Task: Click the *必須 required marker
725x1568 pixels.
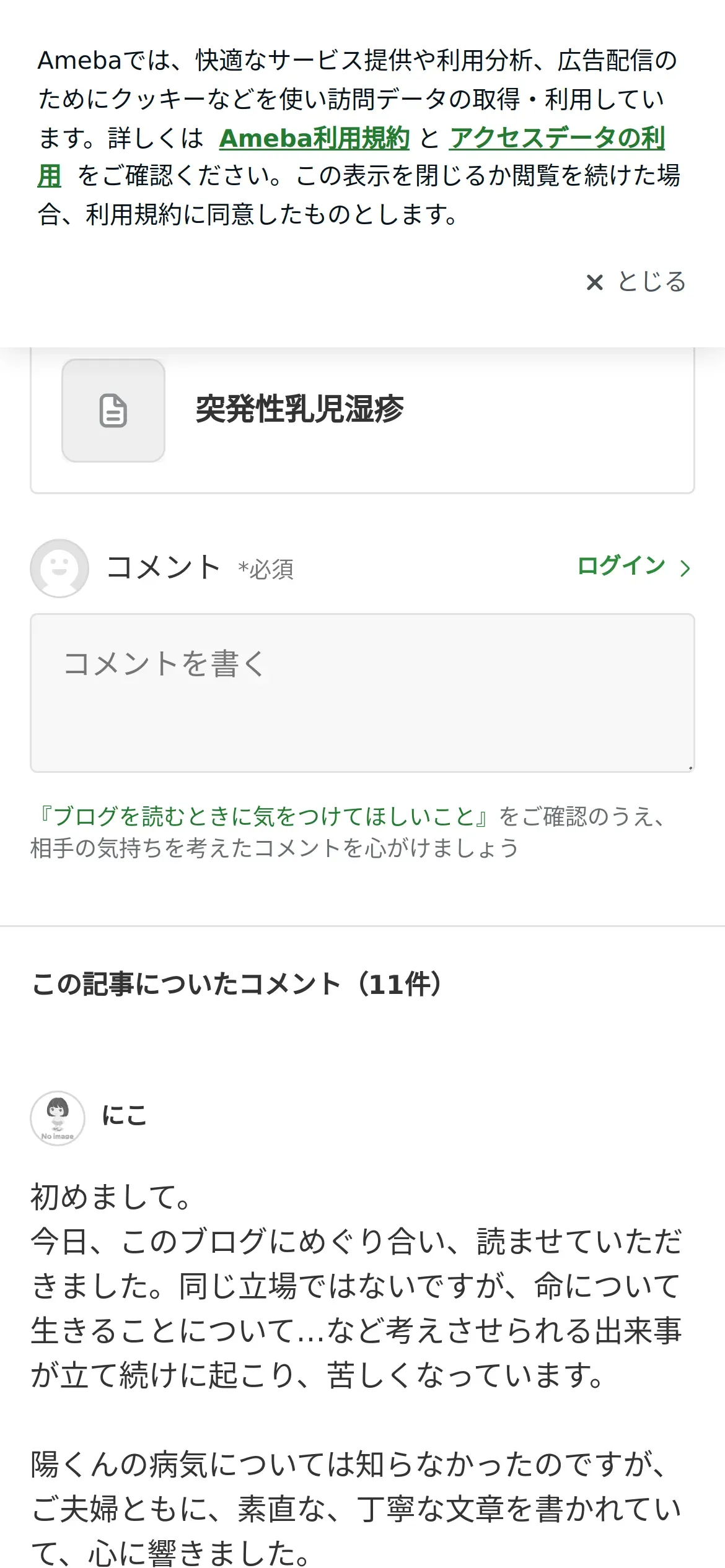Action: (x=266, y=569)
